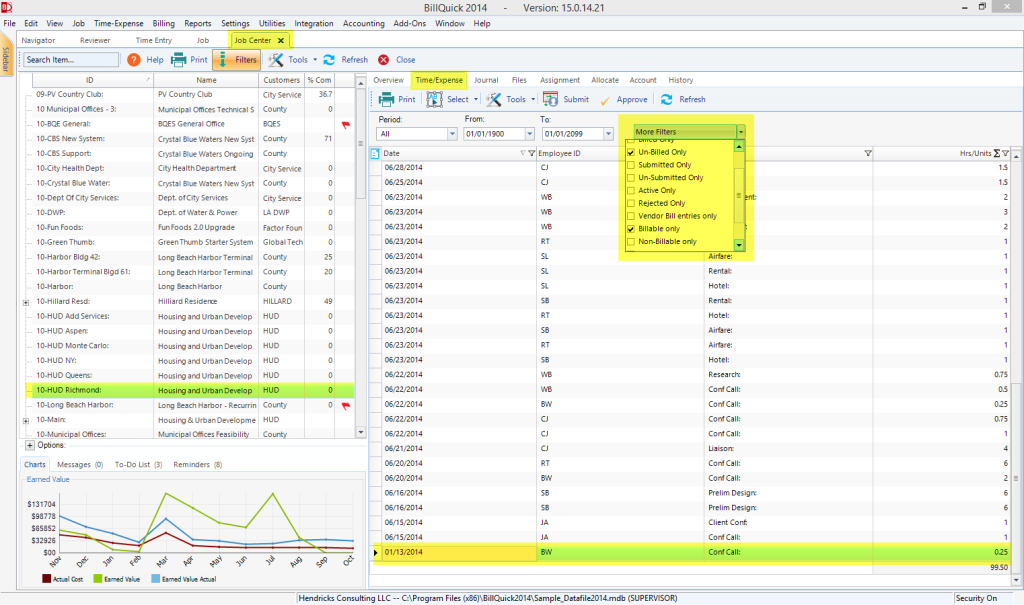Check Active Only filter
Viewport: 1024px width, 605px height.
pos(631,191)
